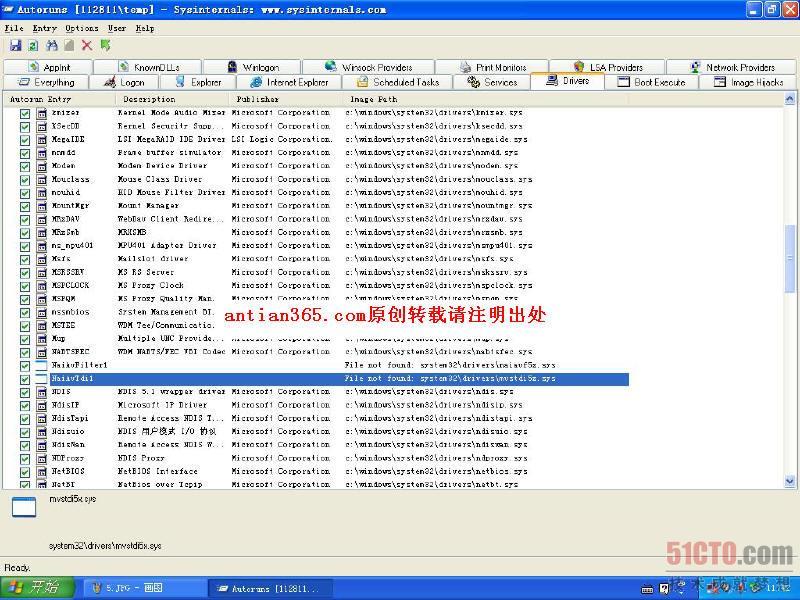Click the driver icon beside MegaIDE
The width and height of the screenshot is (800, 600).
42,140
